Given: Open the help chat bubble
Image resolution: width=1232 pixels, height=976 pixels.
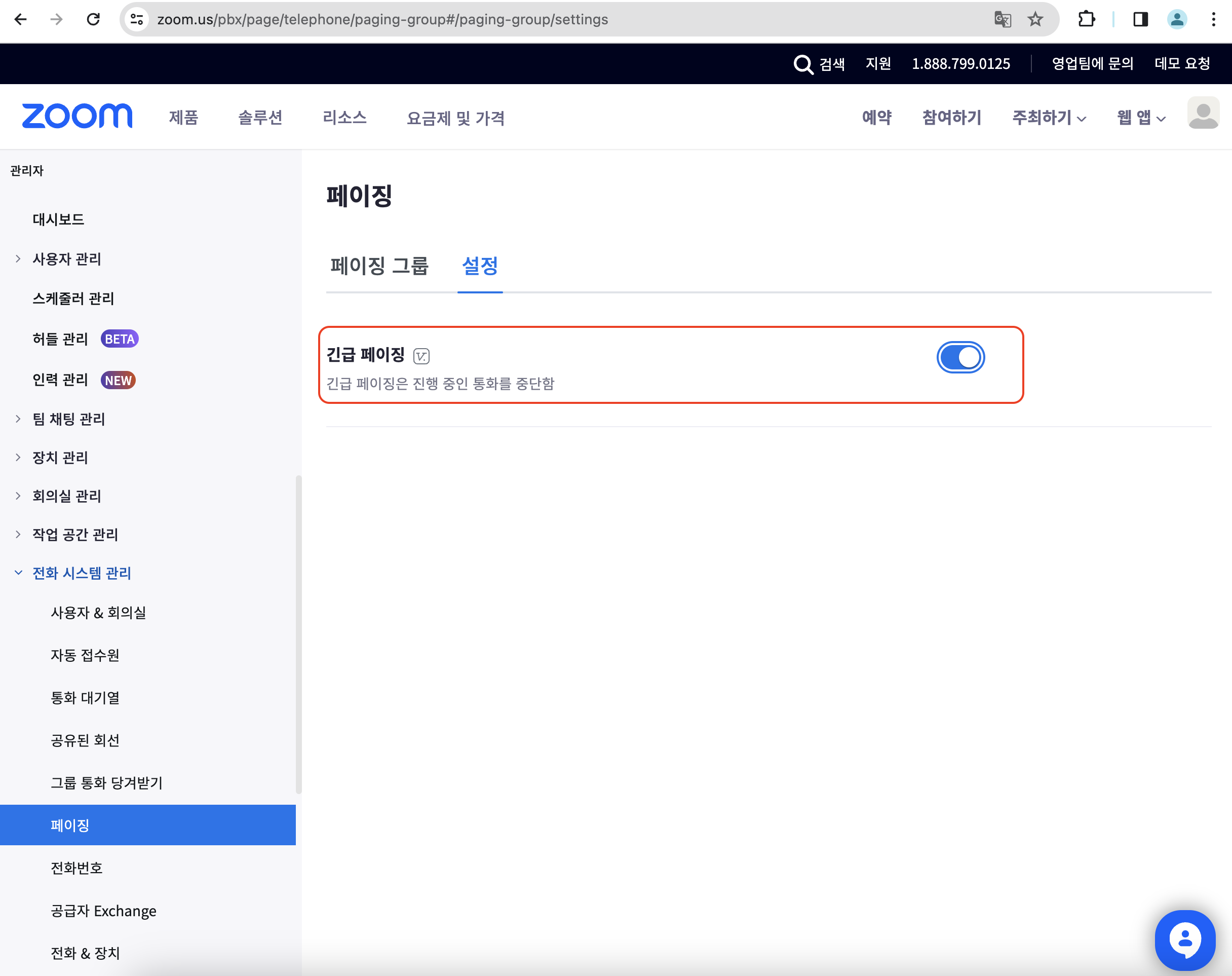Looking at the screenshot, I should [1185, 940].
